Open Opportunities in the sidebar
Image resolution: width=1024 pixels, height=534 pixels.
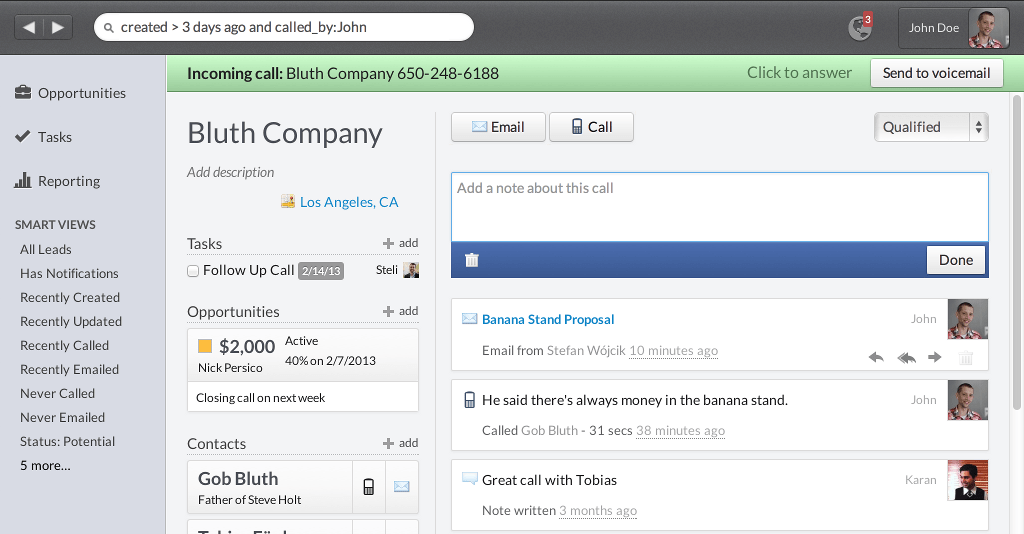[x=82, y=93]
